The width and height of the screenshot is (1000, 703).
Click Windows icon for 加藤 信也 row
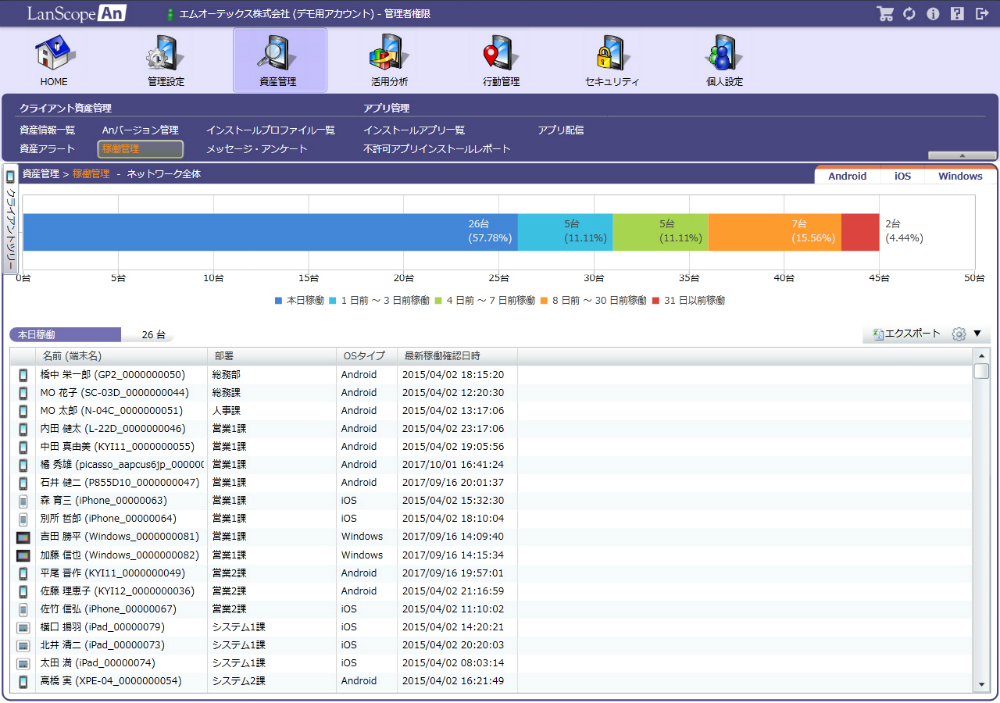pyautogui.click(x=23, y=556)
